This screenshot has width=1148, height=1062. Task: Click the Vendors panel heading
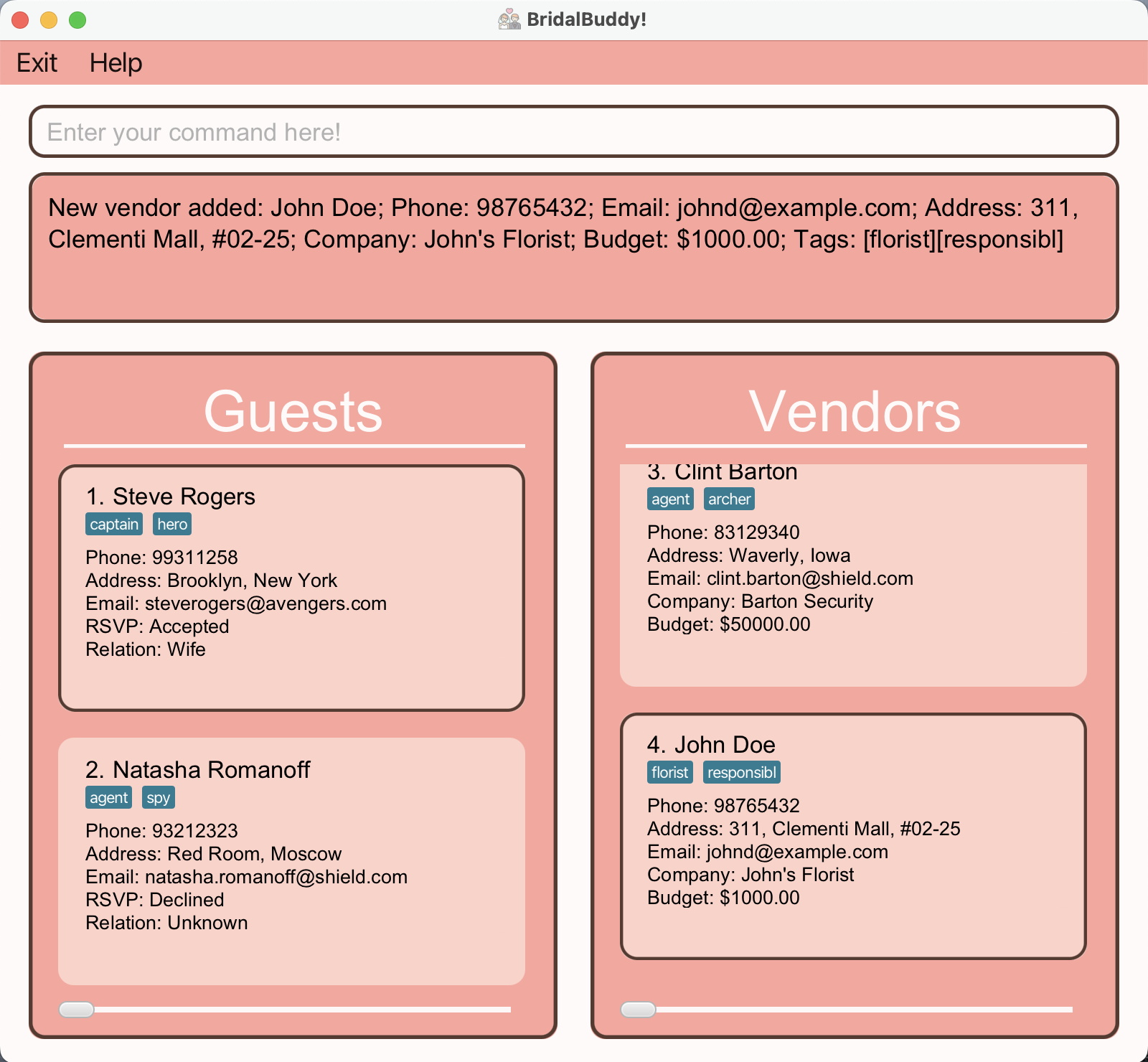tap(855, 411)
